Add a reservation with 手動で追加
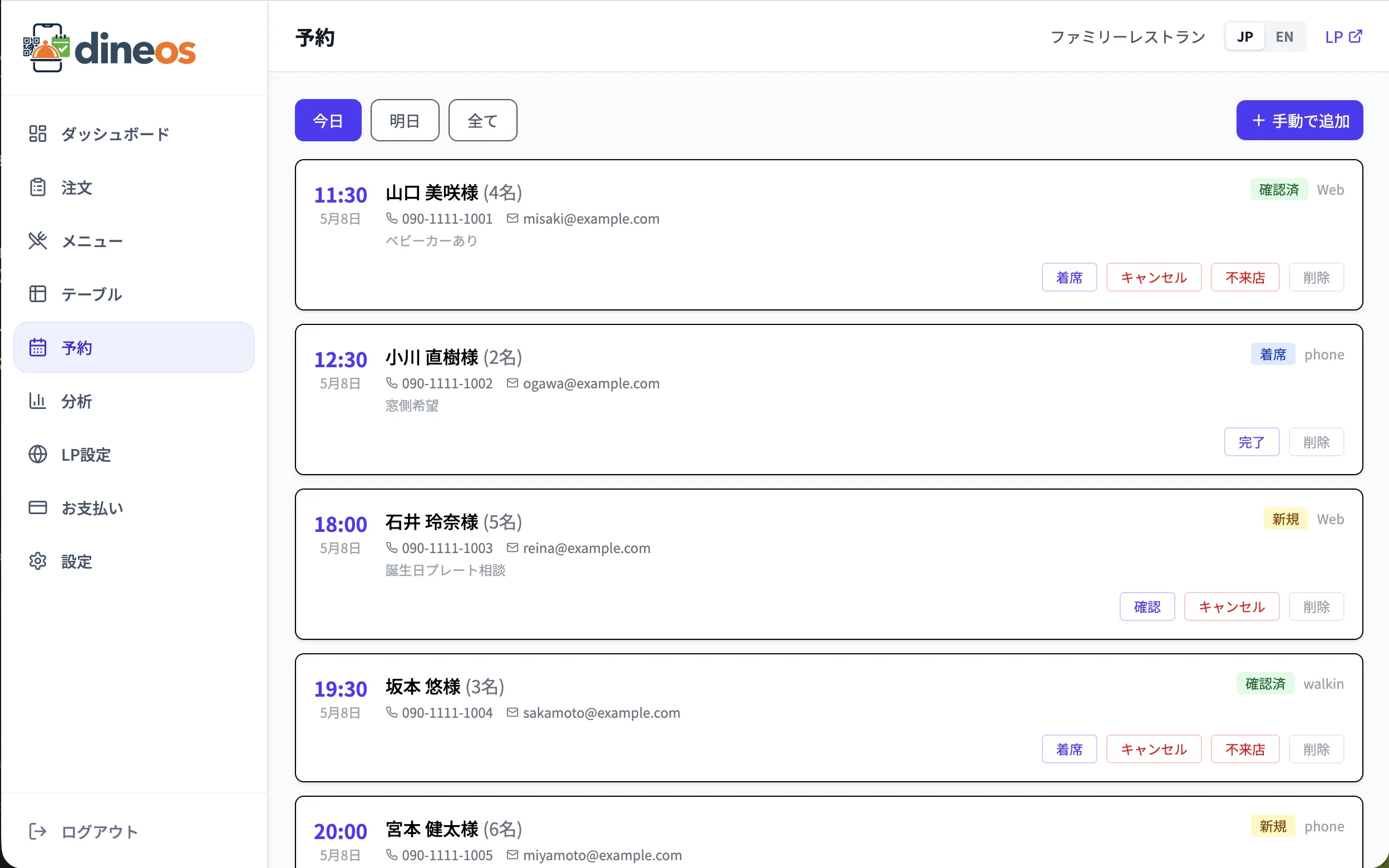This screenshot has height=868, width=1389. click(x=1299, y=121)
